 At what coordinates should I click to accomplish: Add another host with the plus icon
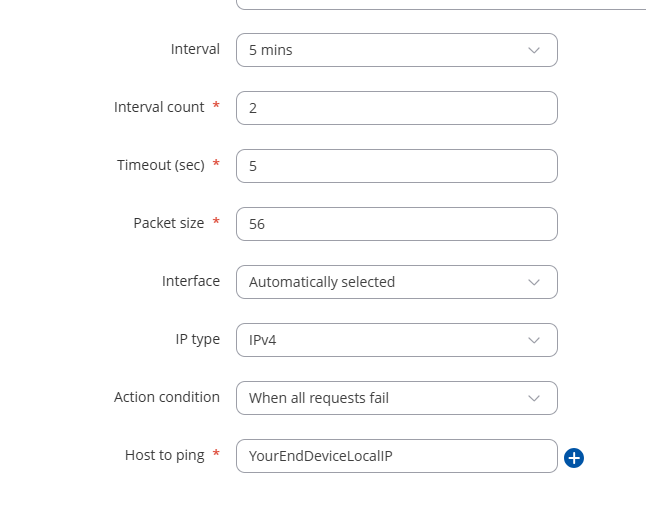click(573, 458)
